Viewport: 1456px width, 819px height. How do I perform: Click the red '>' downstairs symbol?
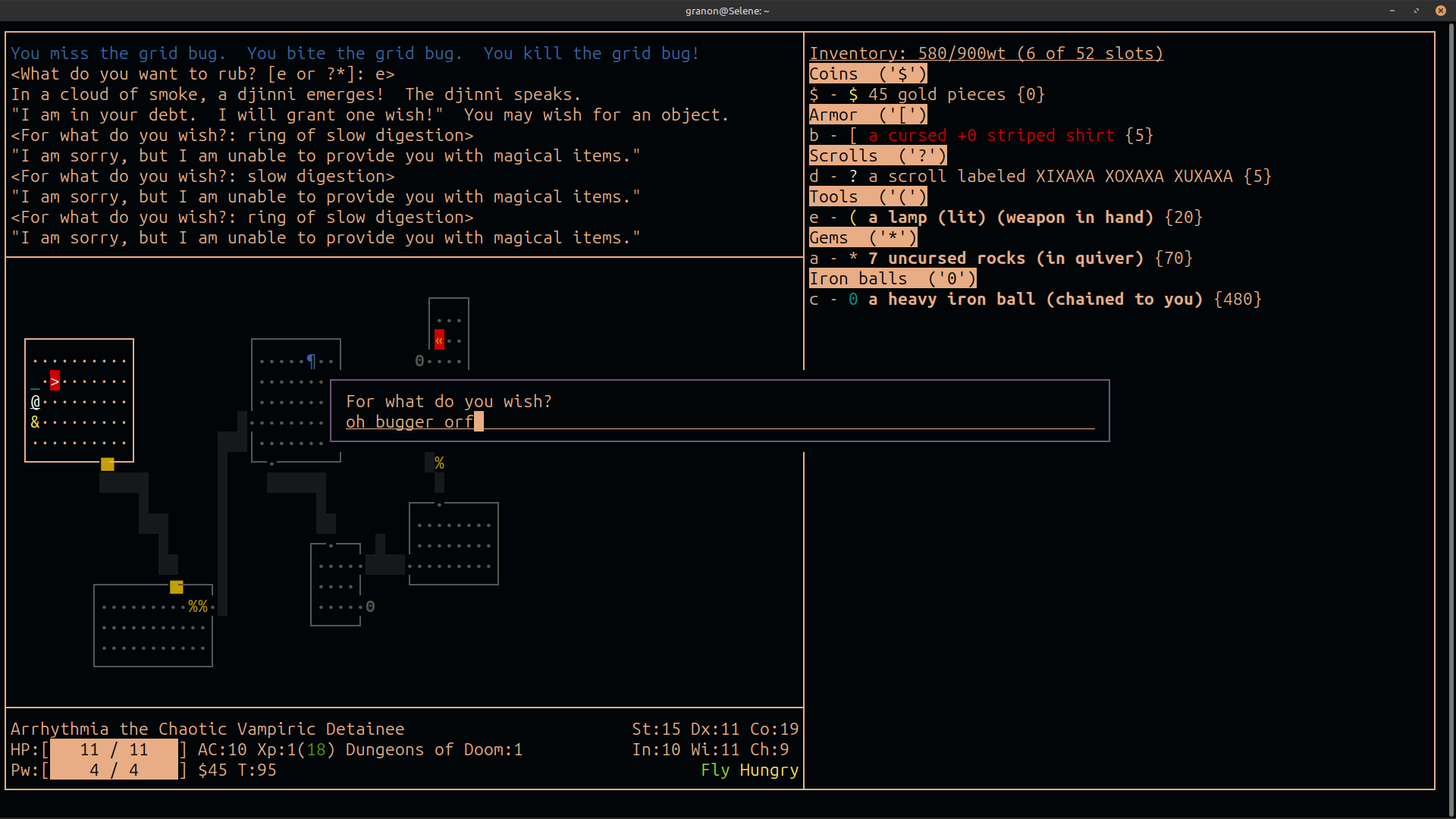pyautogui.click(x=55, y=381)
